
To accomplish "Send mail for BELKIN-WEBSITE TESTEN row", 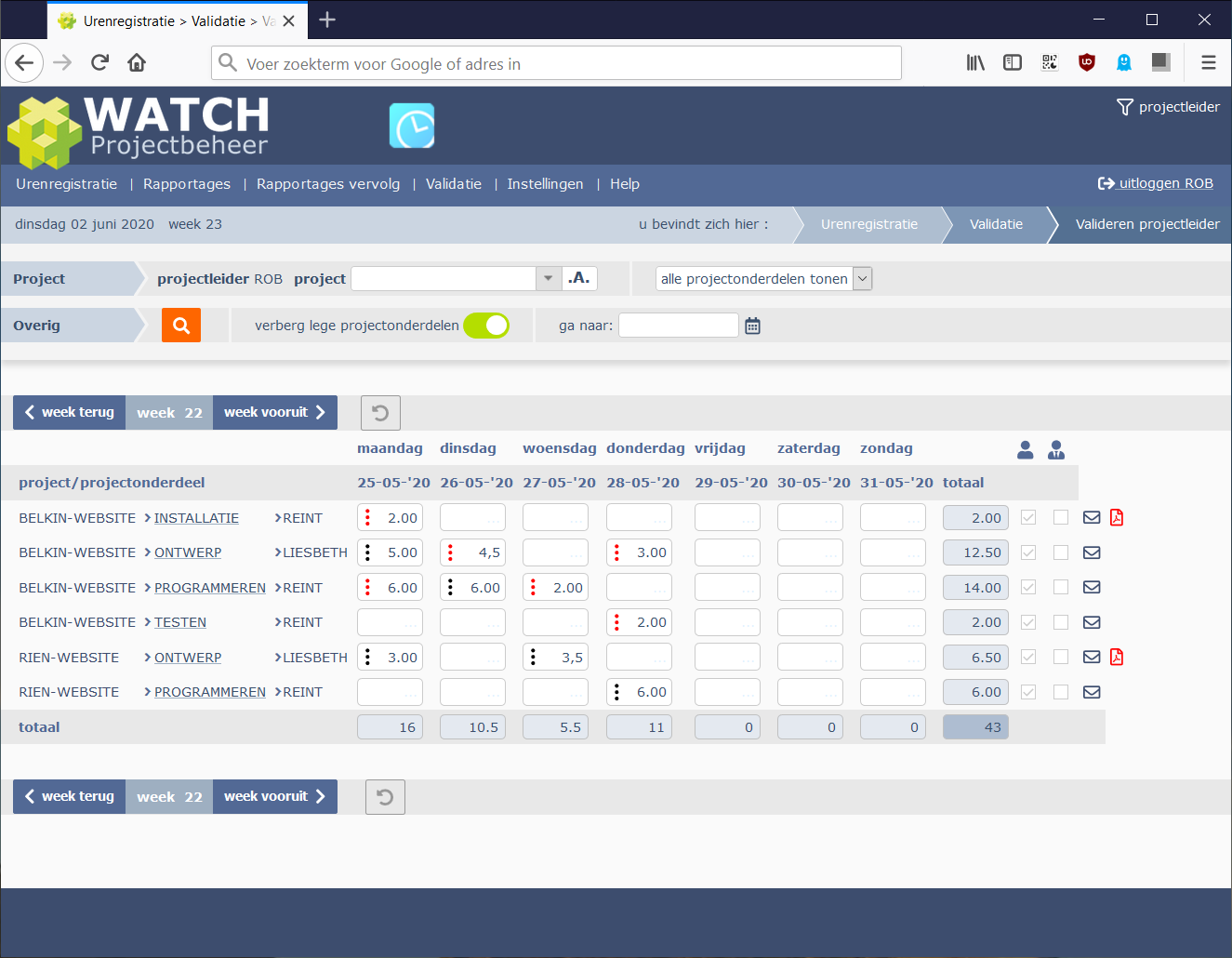I will [1092, 622].
